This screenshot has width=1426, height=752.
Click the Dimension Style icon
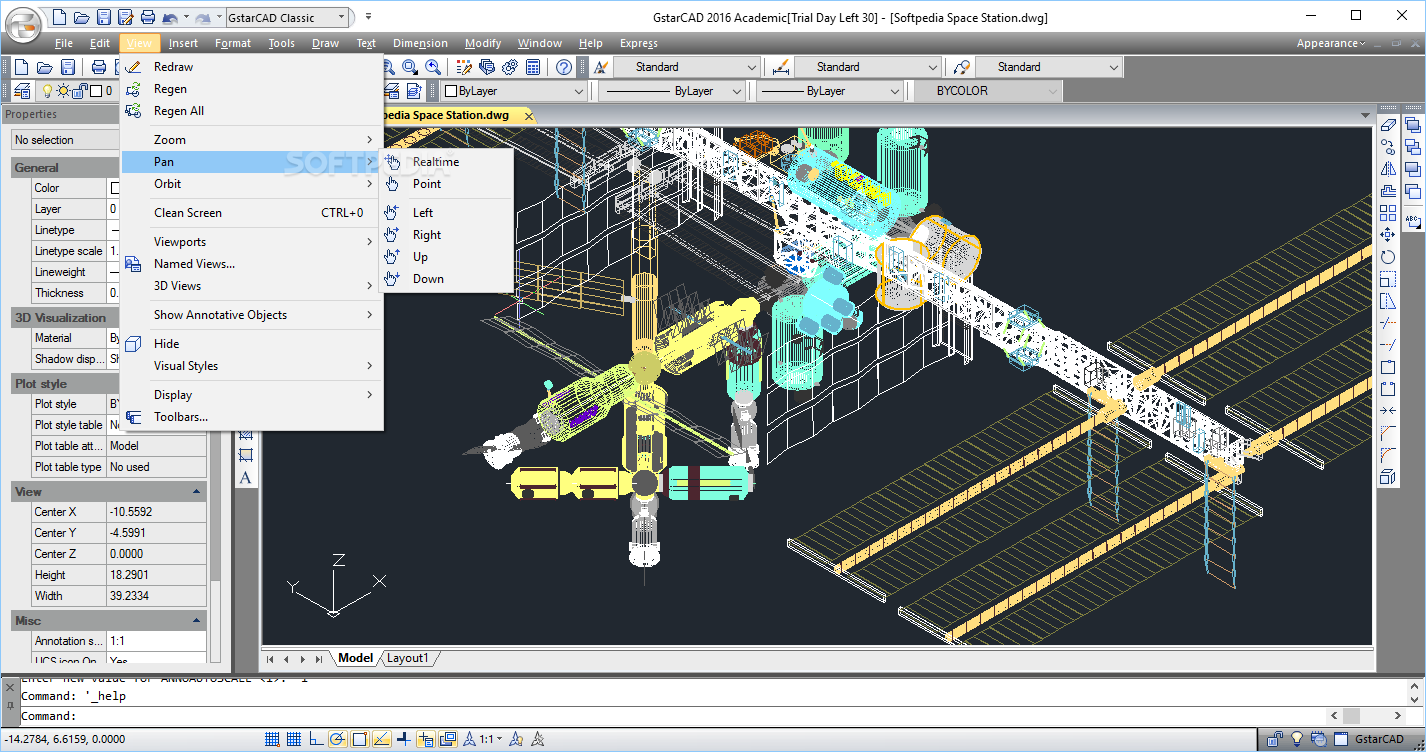click(x=780, y=67)
